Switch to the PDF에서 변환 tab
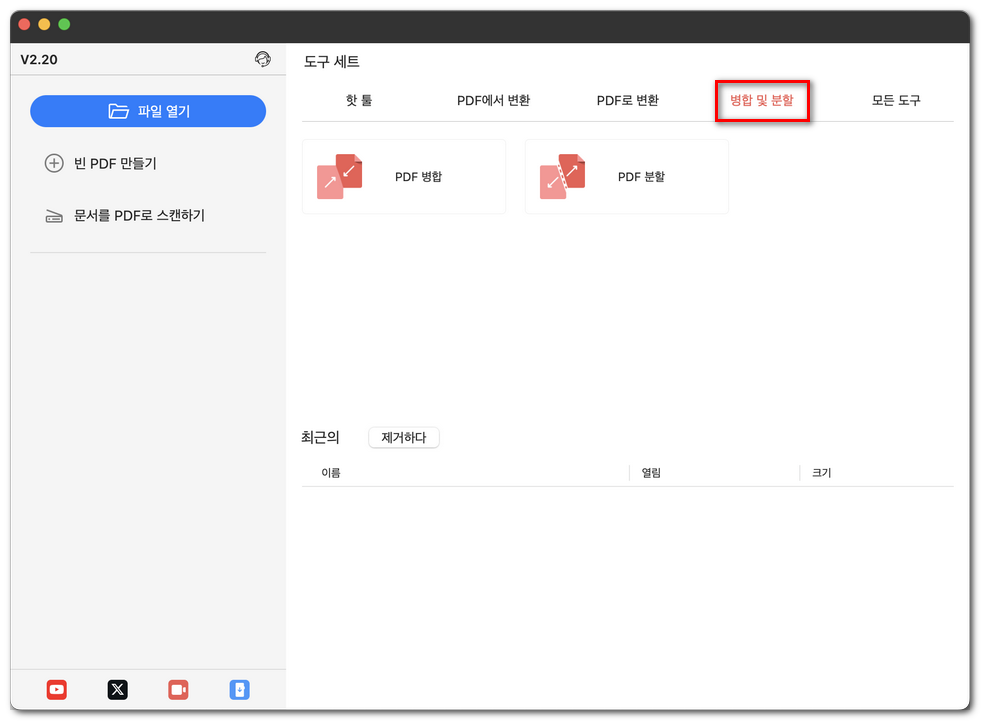This screenshot has height=721, width=981. [495, 100]
